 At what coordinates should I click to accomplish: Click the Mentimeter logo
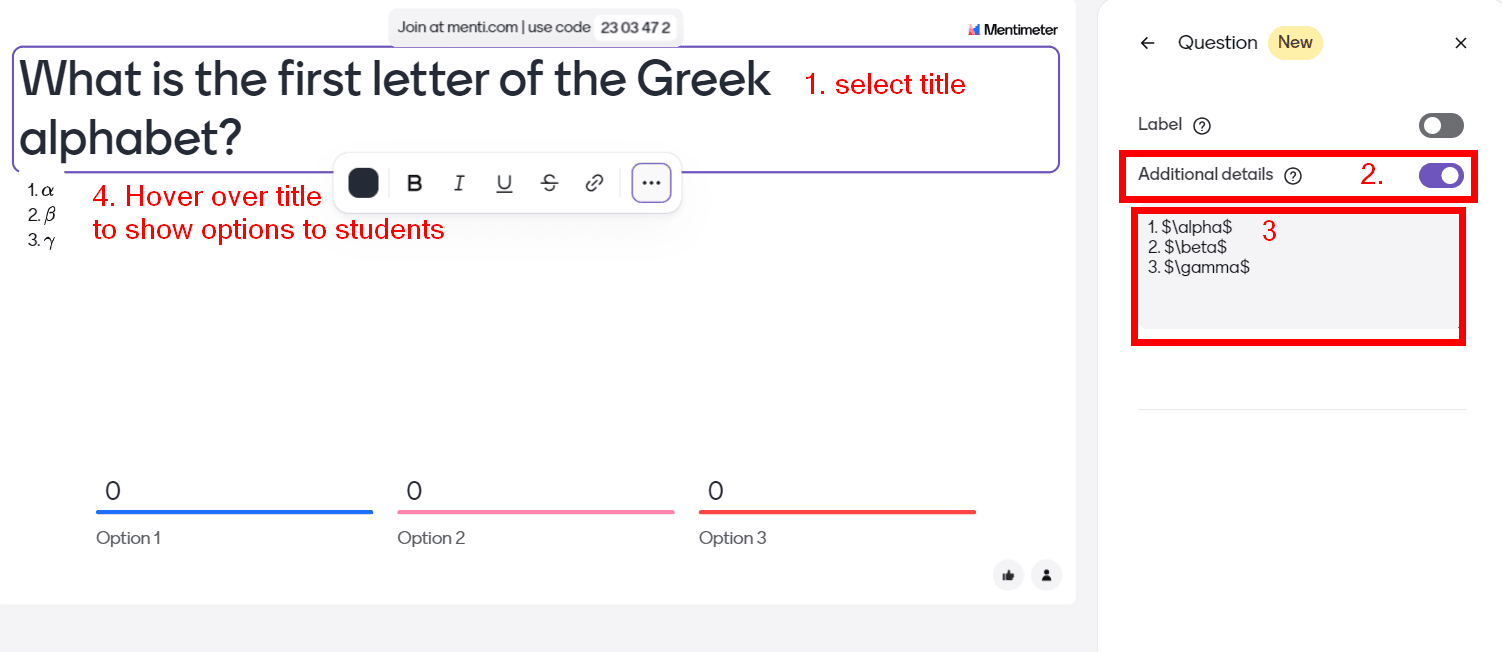(1013, 29)
